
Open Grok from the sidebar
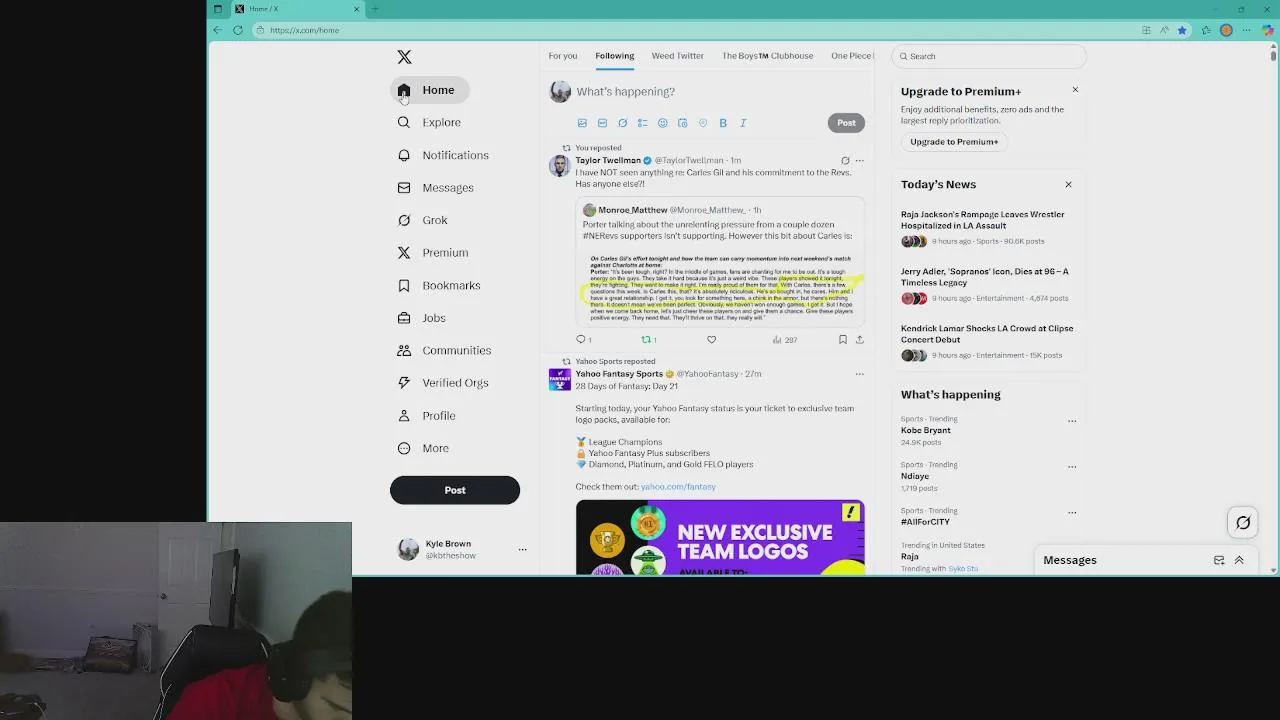tap(422, 220)
